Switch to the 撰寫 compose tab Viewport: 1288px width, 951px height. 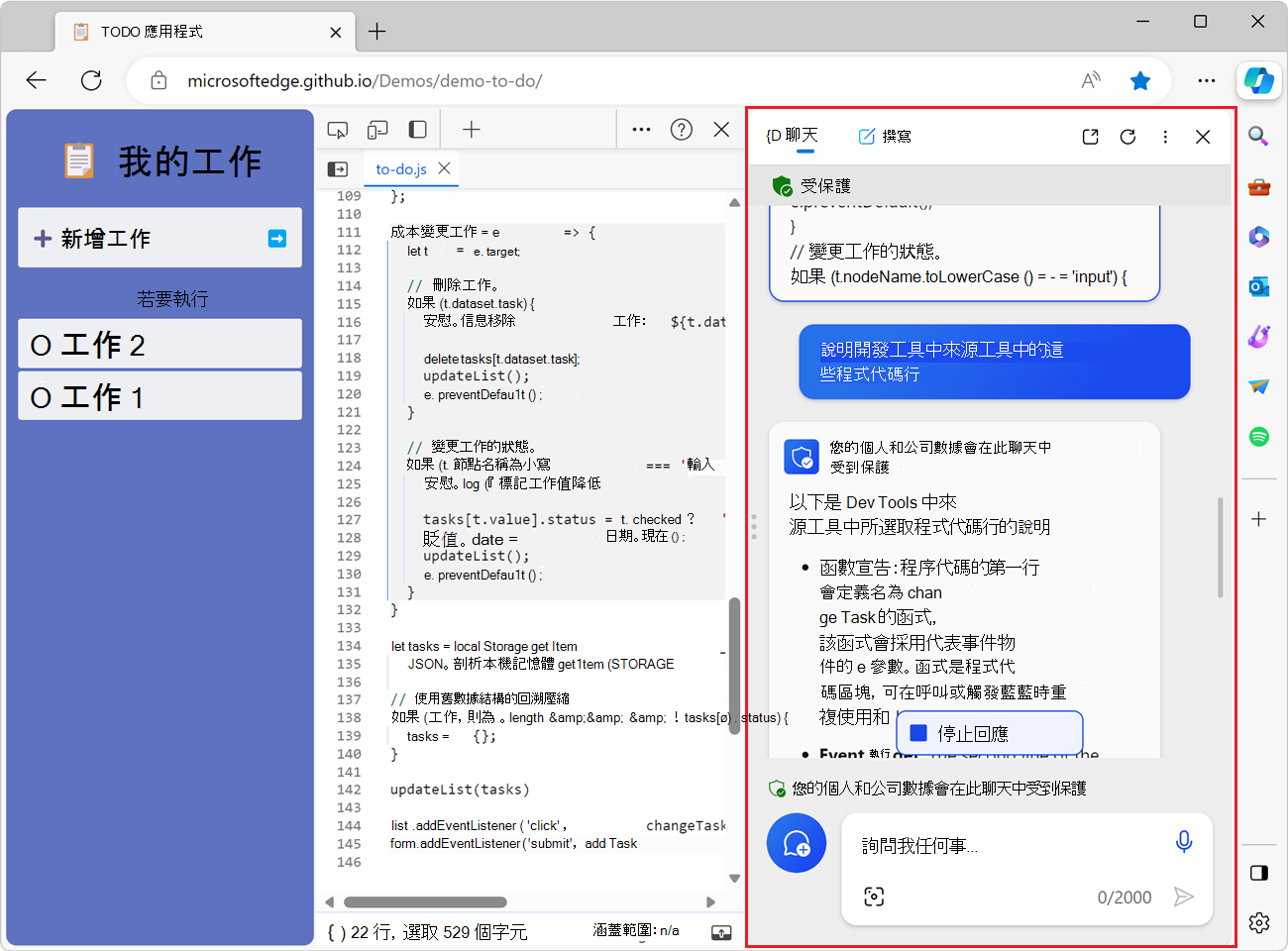pos(885,136)
